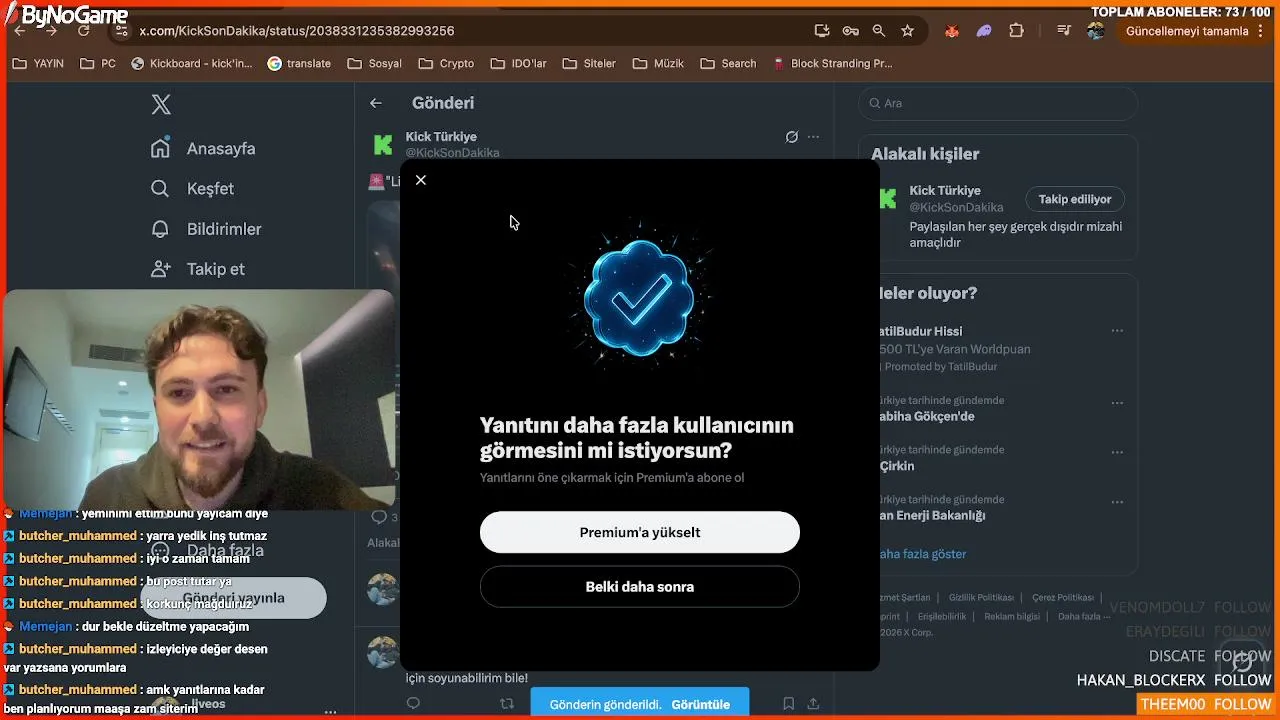Open the Takip et sidebar item
Screen dimensions: 1280x720
coord(198,268)
